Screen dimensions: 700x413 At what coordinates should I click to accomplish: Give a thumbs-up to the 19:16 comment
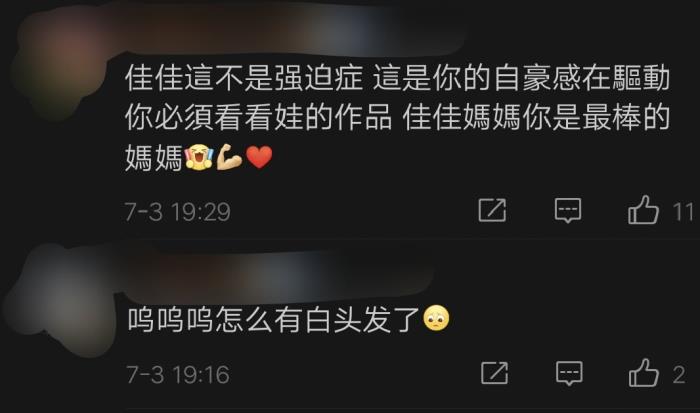tap(644, 372)
